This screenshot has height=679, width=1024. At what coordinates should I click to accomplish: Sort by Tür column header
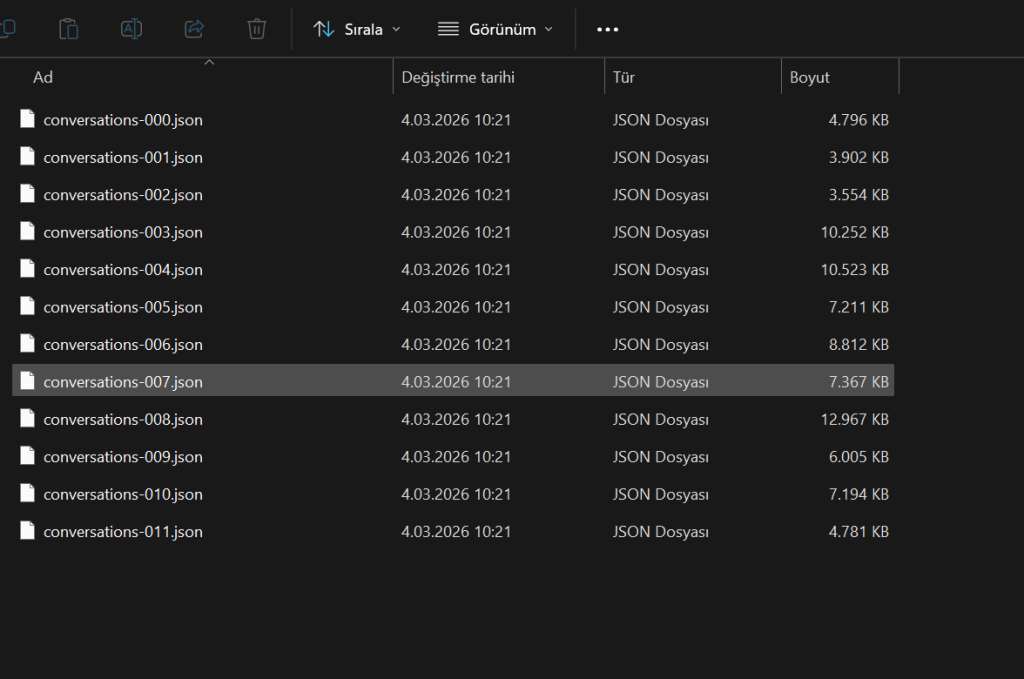(624, 77)
